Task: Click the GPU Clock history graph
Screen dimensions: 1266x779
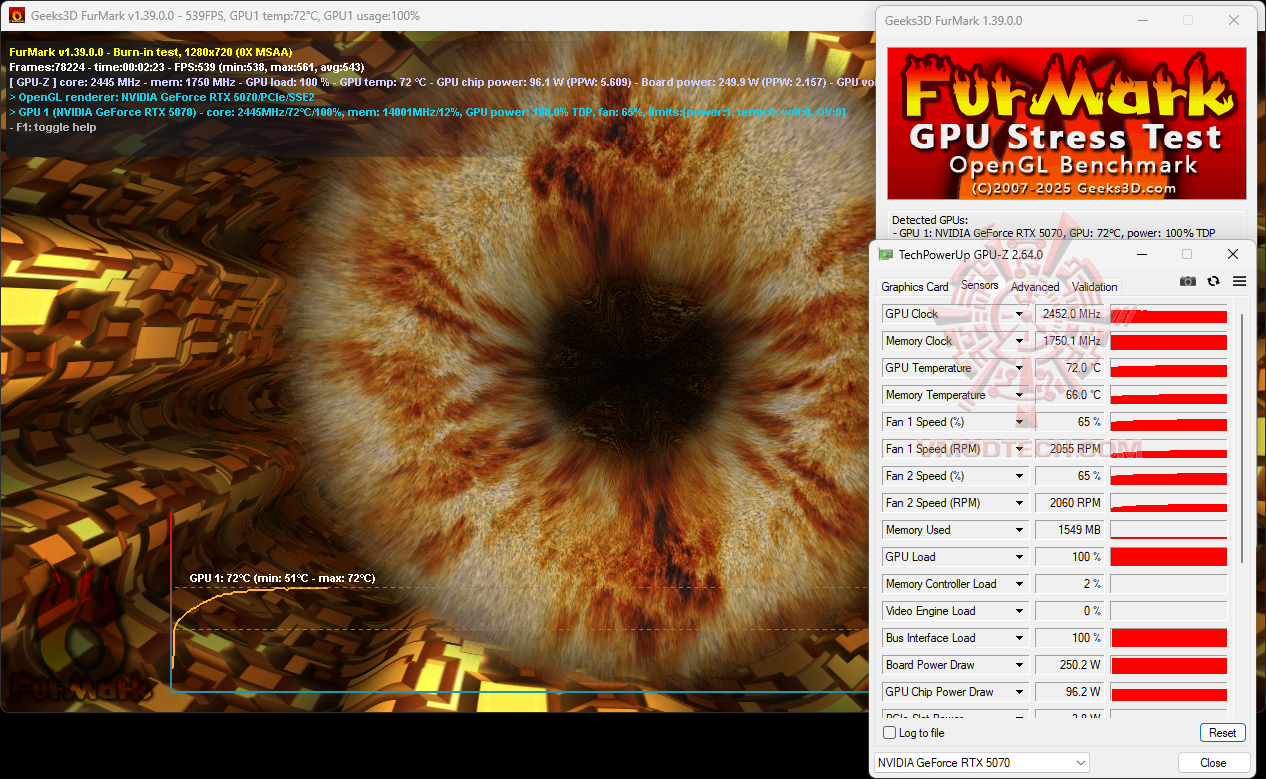Action: point(1168,314)
